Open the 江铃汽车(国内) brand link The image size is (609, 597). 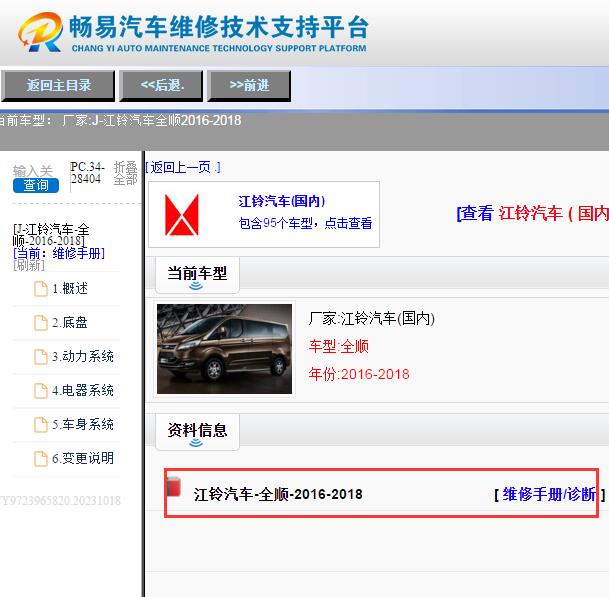pos(282,201)
